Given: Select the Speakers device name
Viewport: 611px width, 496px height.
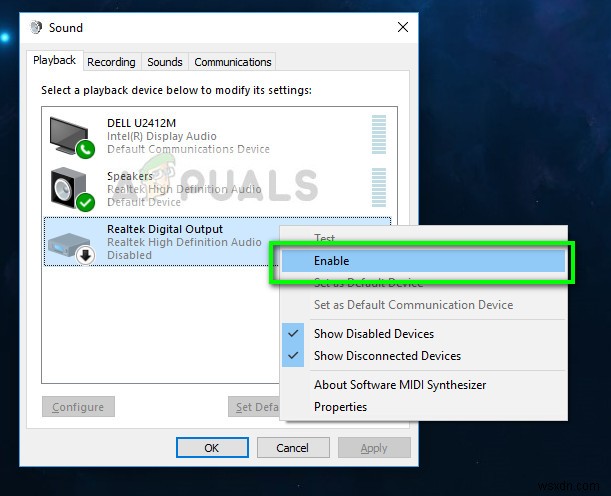Looking at the screenshot, I should click(130, 176).
